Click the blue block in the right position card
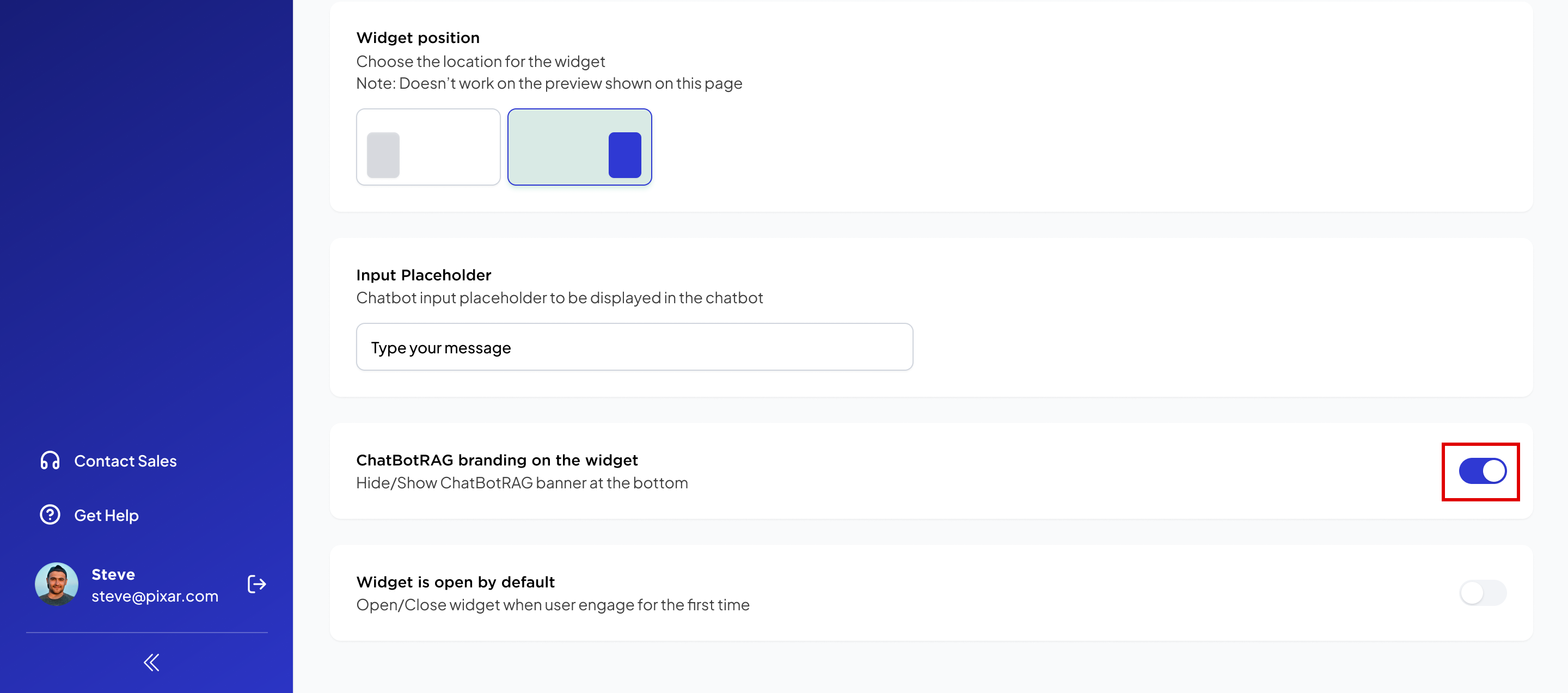Screen dimensions: 1568x693 coord(624,155)
